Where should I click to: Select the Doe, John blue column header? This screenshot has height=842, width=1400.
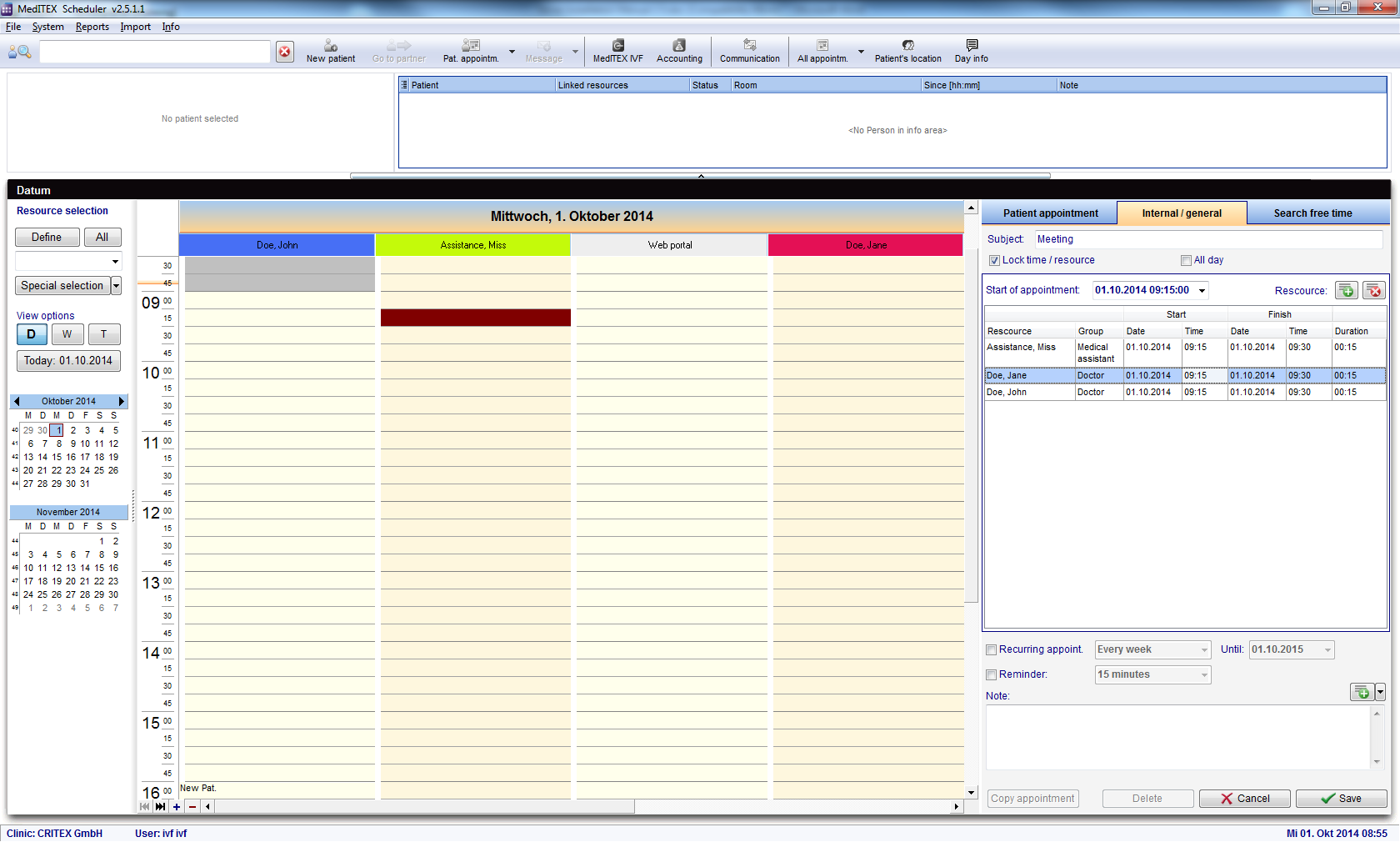point(277,245)
